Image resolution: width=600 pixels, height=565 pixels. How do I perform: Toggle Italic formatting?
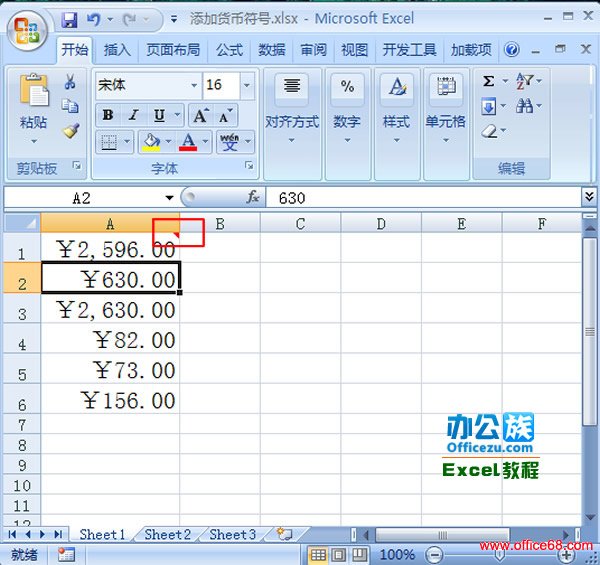pyautogui.click(x=134, y=116)
